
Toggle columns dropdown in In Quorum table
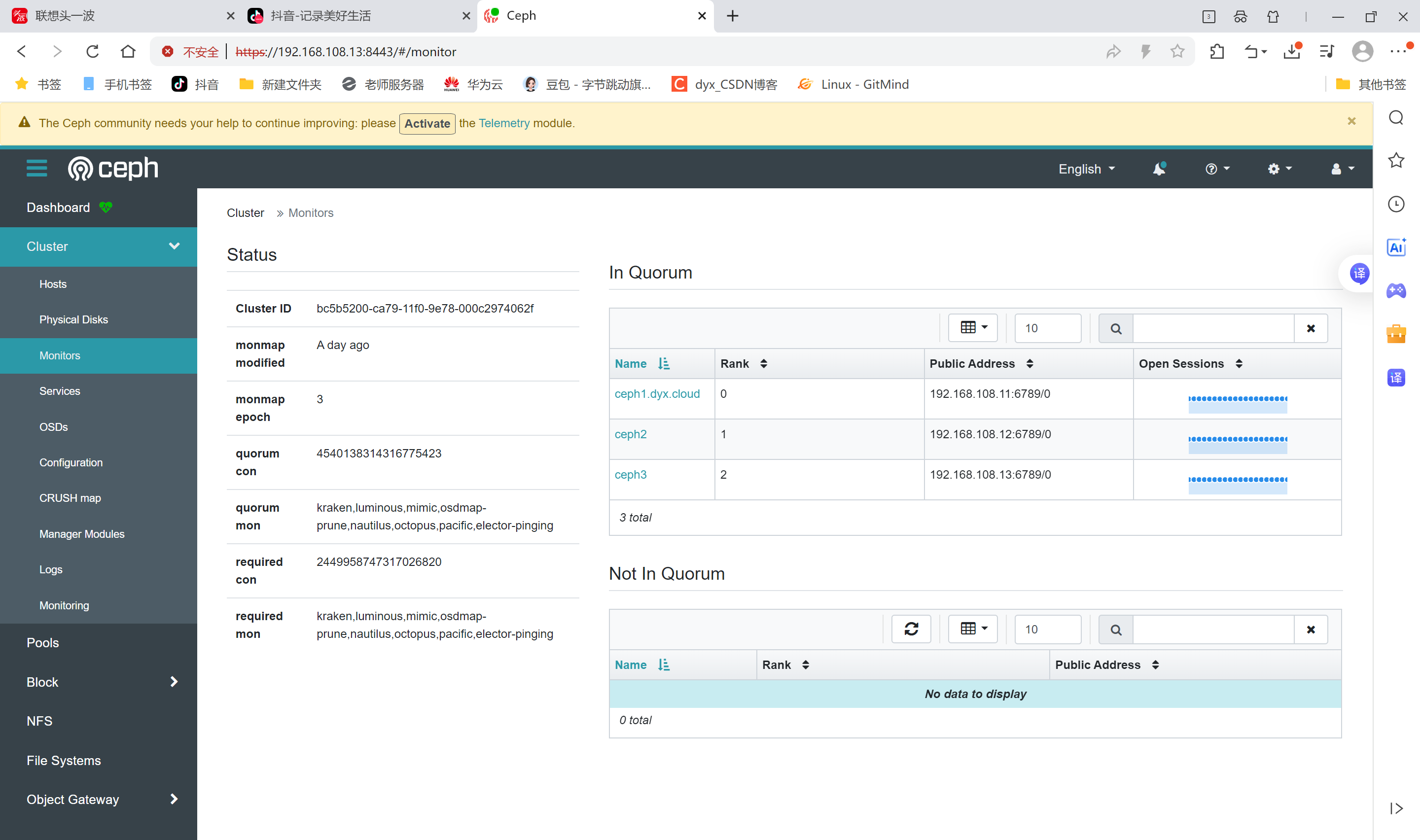click(973, 328)
